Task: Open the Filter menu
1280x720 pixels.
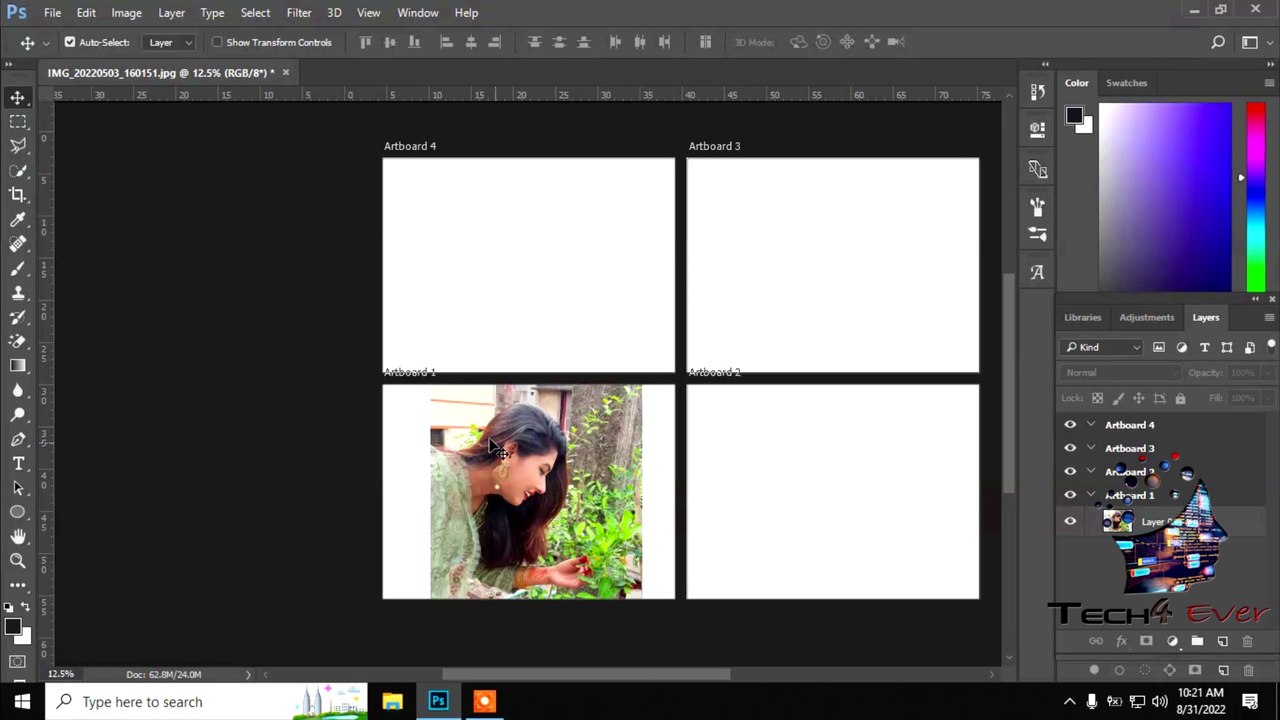Action: click(x=299, y=12)
